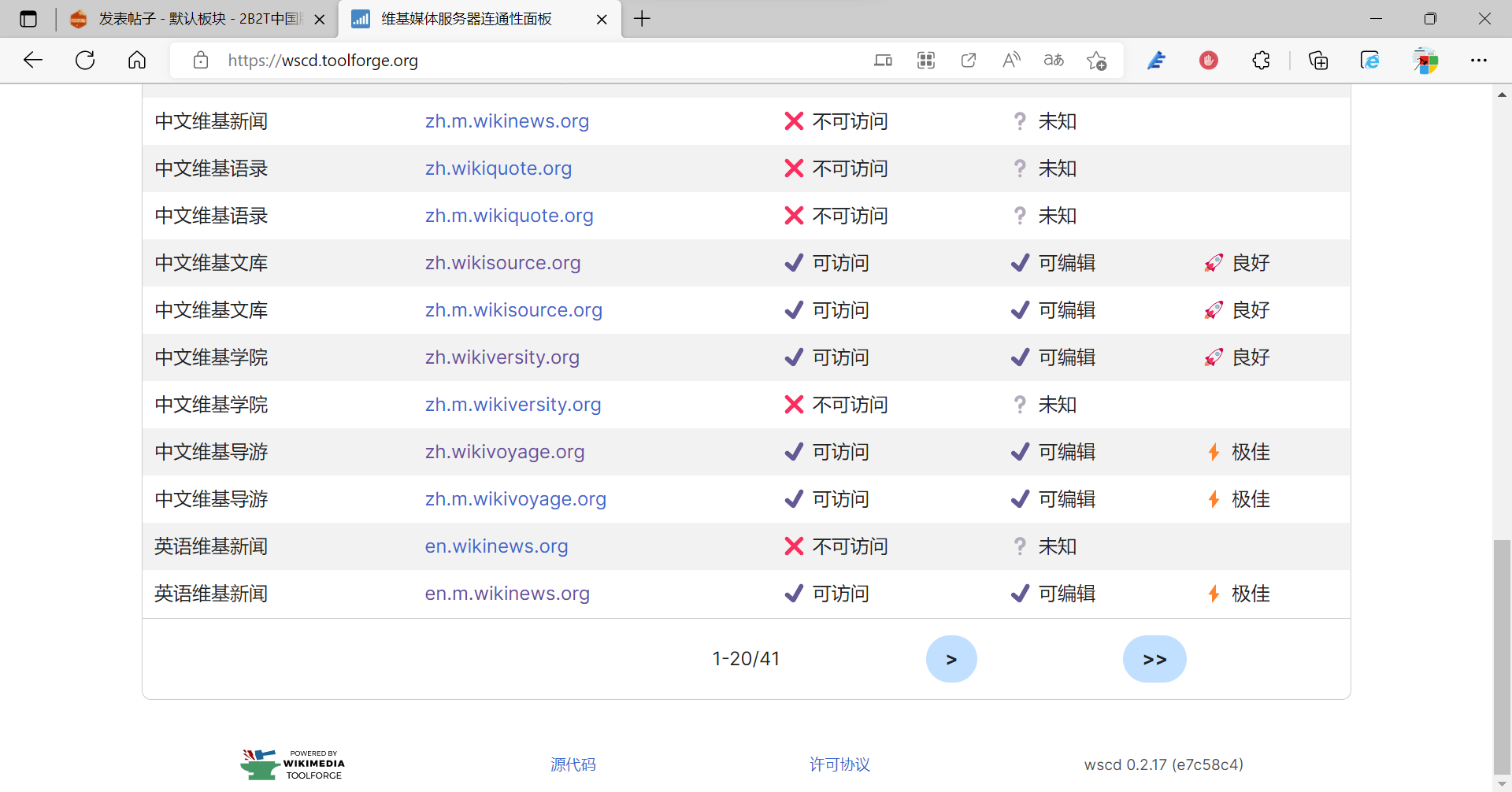Viewport: 1512px width, 792px height.
Task: Click 可编辑 in zh.m.wikisource.org row
Action: point(1067,310)
